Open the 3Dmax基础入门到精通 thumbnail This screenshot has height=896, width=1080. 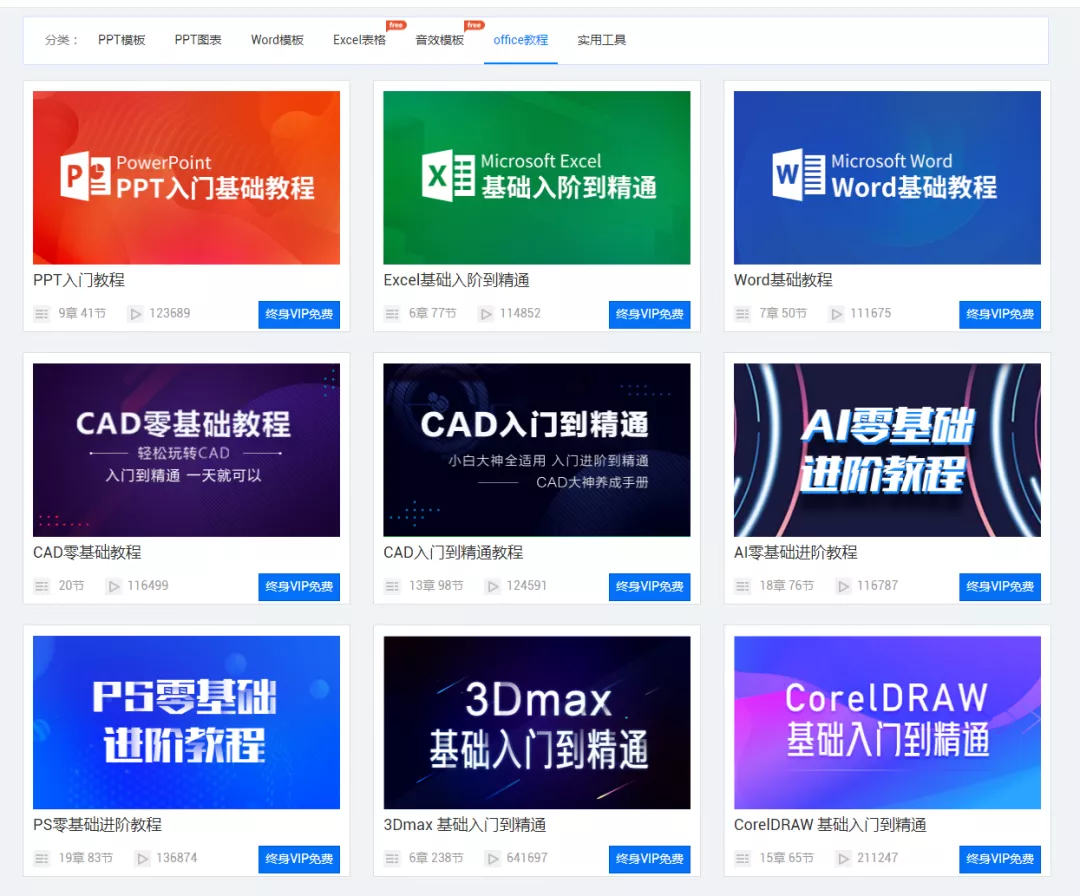point(537,722)
